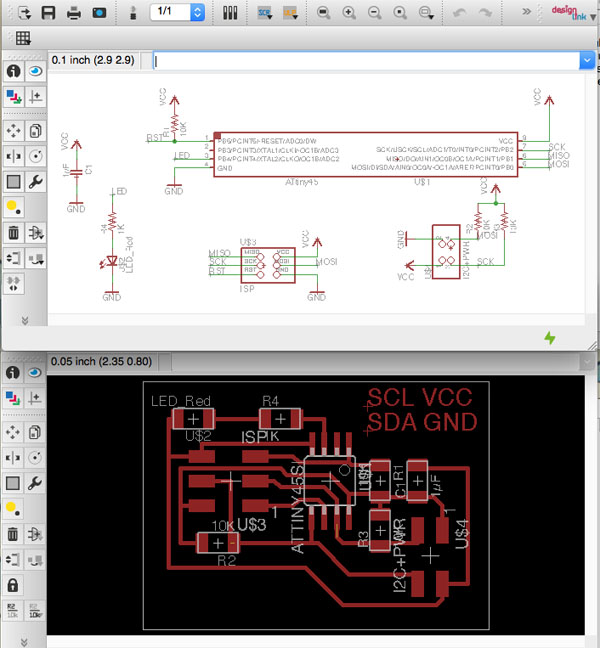Click the open/export file icon

[24, 13]
